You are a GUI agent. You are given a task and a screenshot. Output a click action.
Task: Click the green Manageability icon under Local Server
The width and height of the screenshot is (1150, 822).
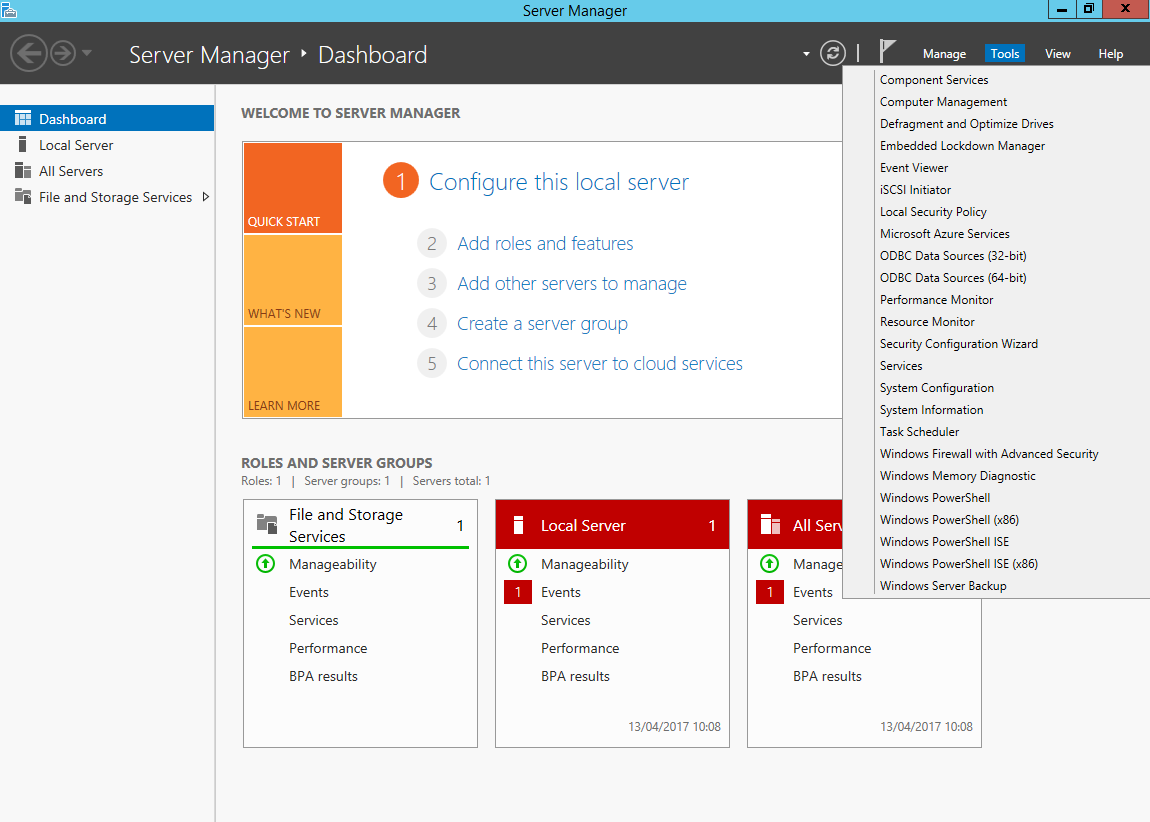pos(517,564)
